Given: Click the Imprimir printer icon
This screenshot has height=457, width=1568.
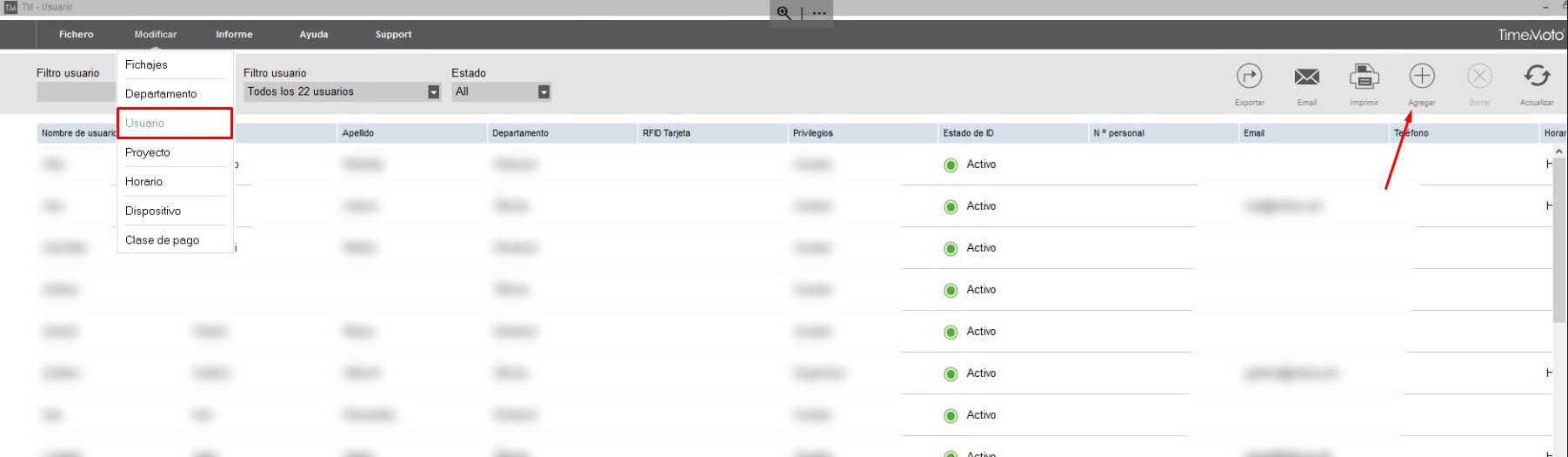Looking at the screenshot, I should tap(1364, 77).
